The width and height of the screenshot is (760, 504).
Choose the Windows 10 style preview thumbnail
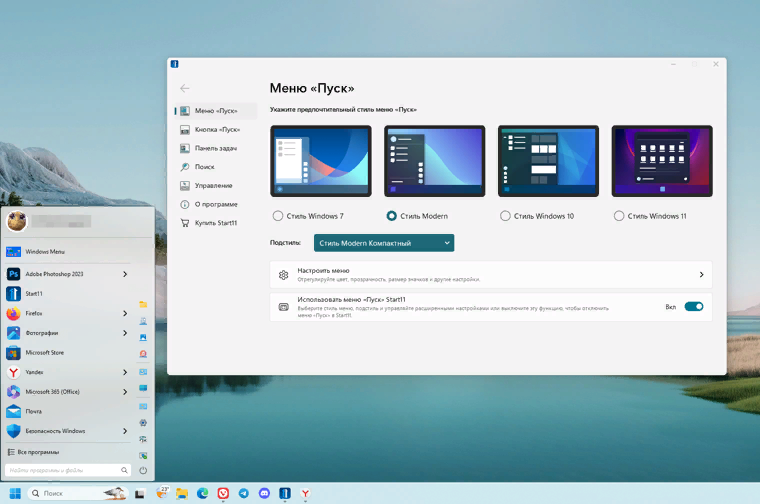tap(548, 161)
